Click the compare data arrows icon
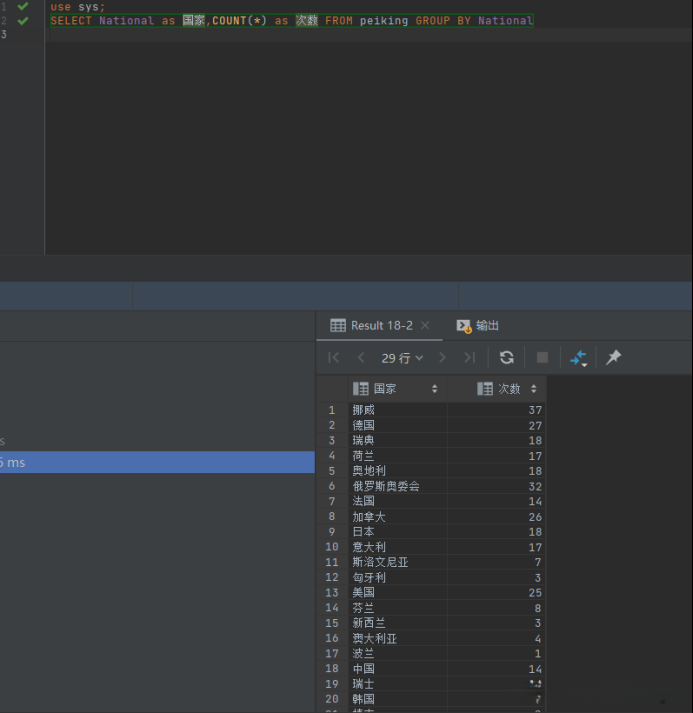Image resolution: width=693 pixels, height=713 pixels. 578,357
